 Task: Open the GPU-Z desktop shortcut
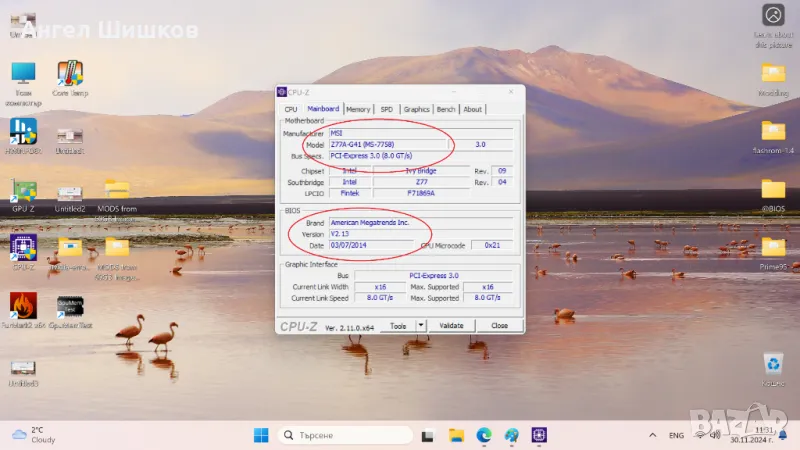point(23,192)
